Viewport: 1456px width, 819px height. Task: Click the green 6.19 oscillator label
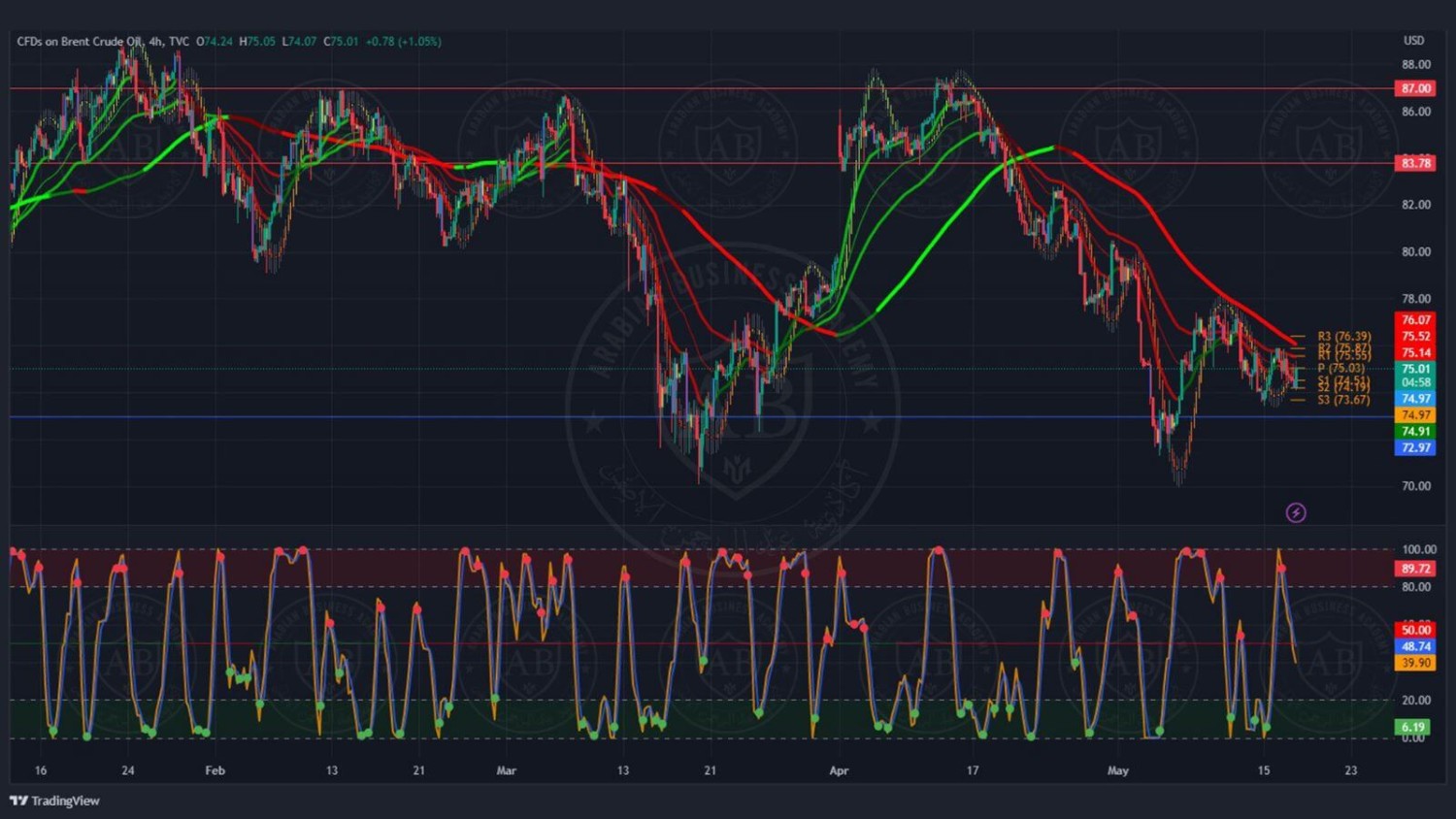(1413, 727)
